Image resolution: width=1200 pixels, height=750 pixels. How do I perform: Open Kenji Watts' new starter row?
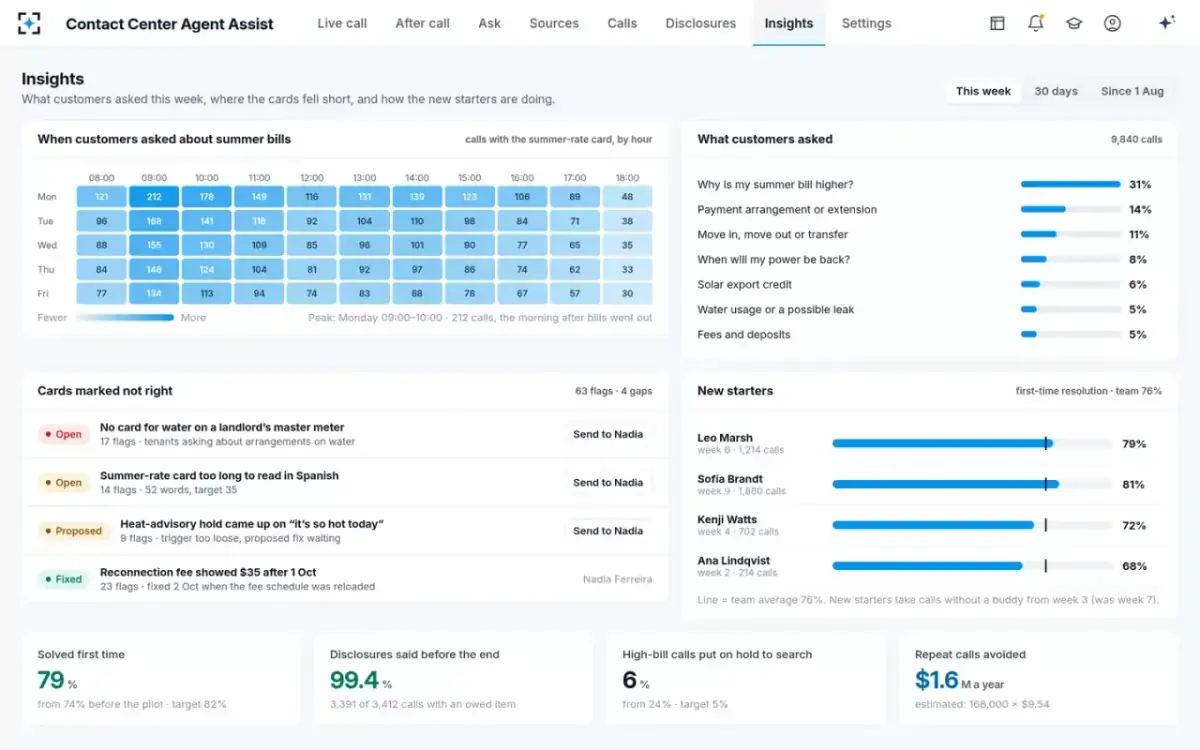(929, 525)
